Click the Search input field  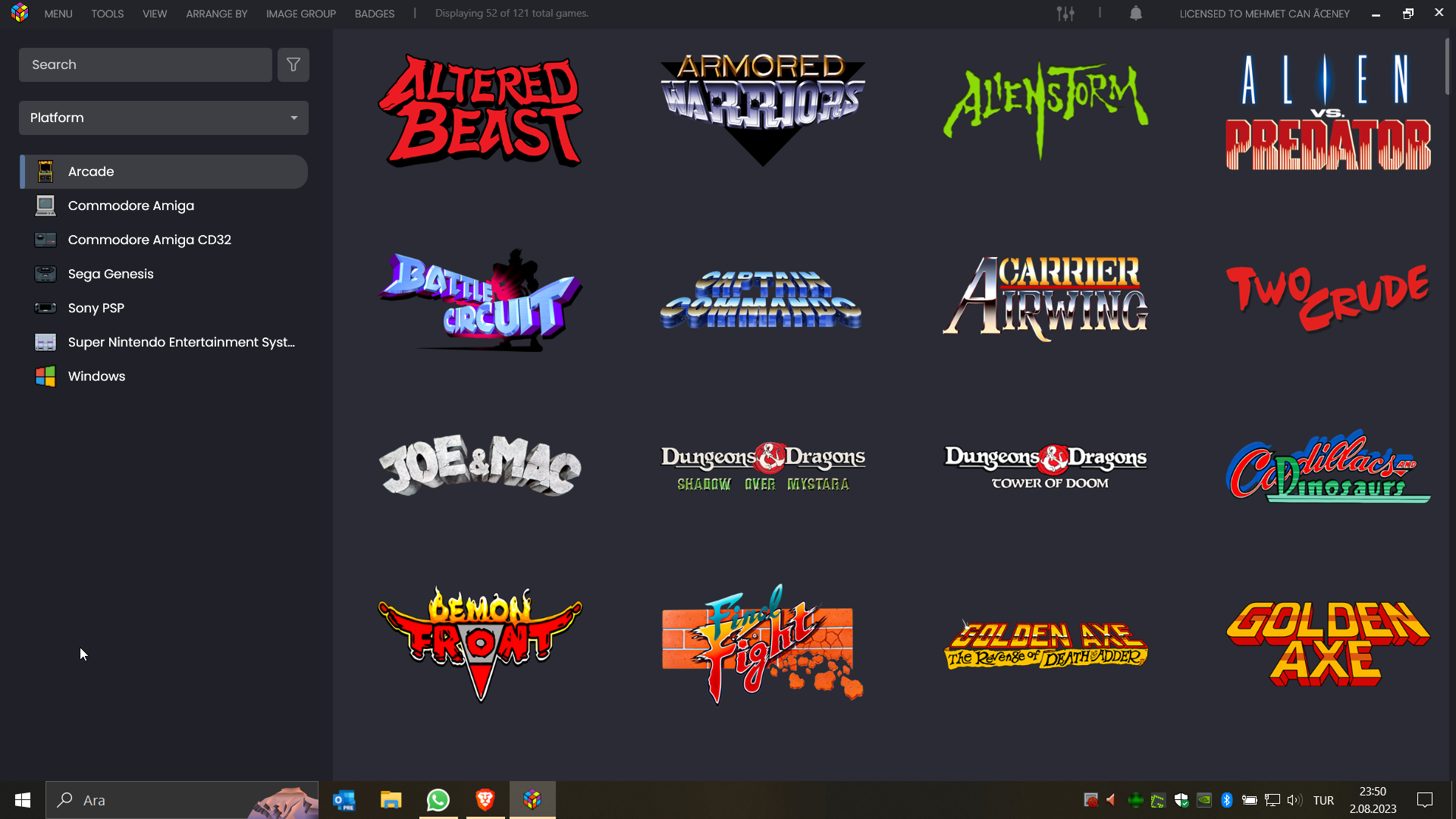click(x=146, y=64)
